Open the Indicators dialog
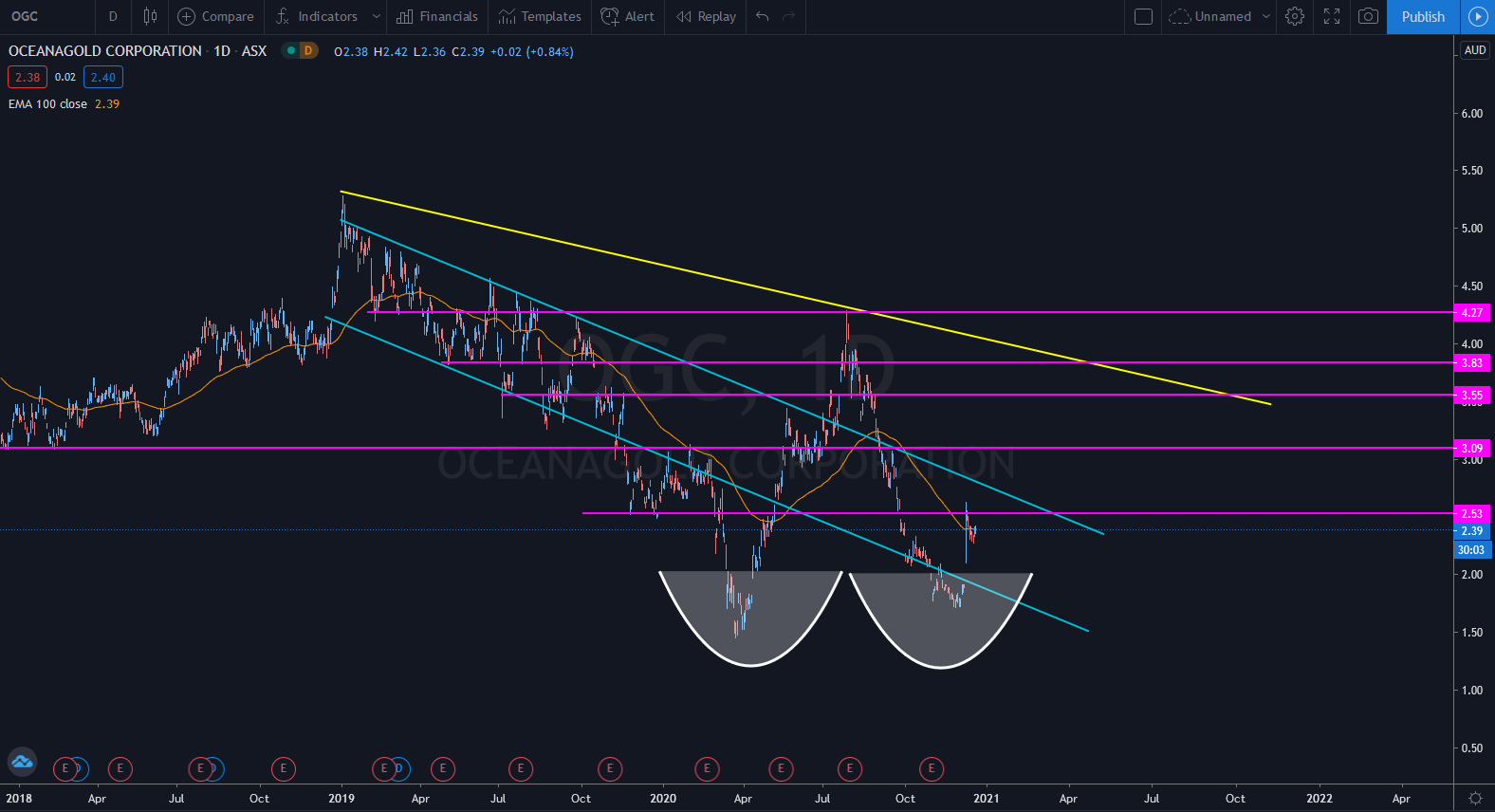The width and height of the screenshot is (1495, 812). (317, 16)
